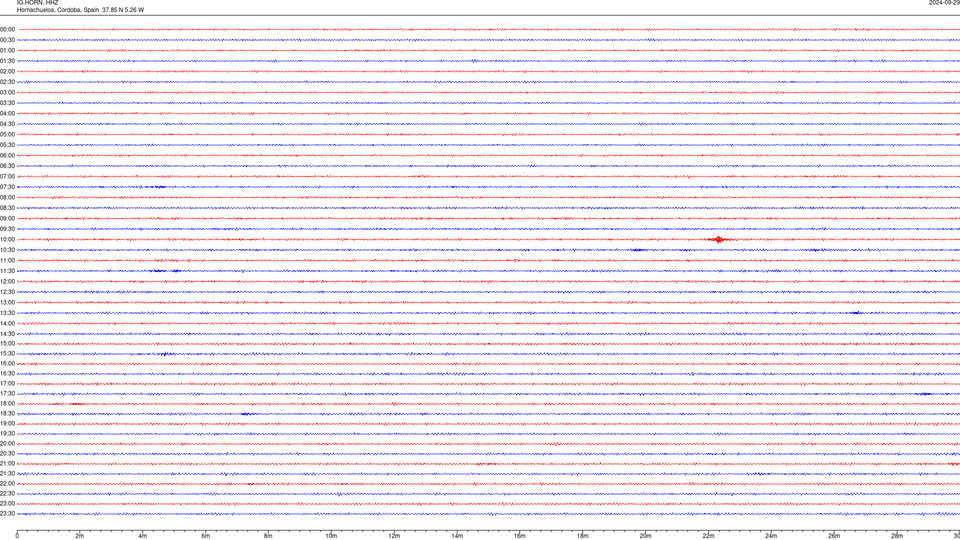
Task: Select the 21:00 time label
Action: pos(7,464)
